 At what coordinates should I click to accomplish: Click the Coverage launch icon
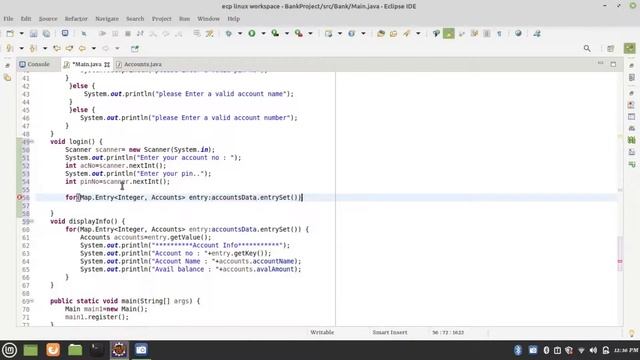[276, 34]
